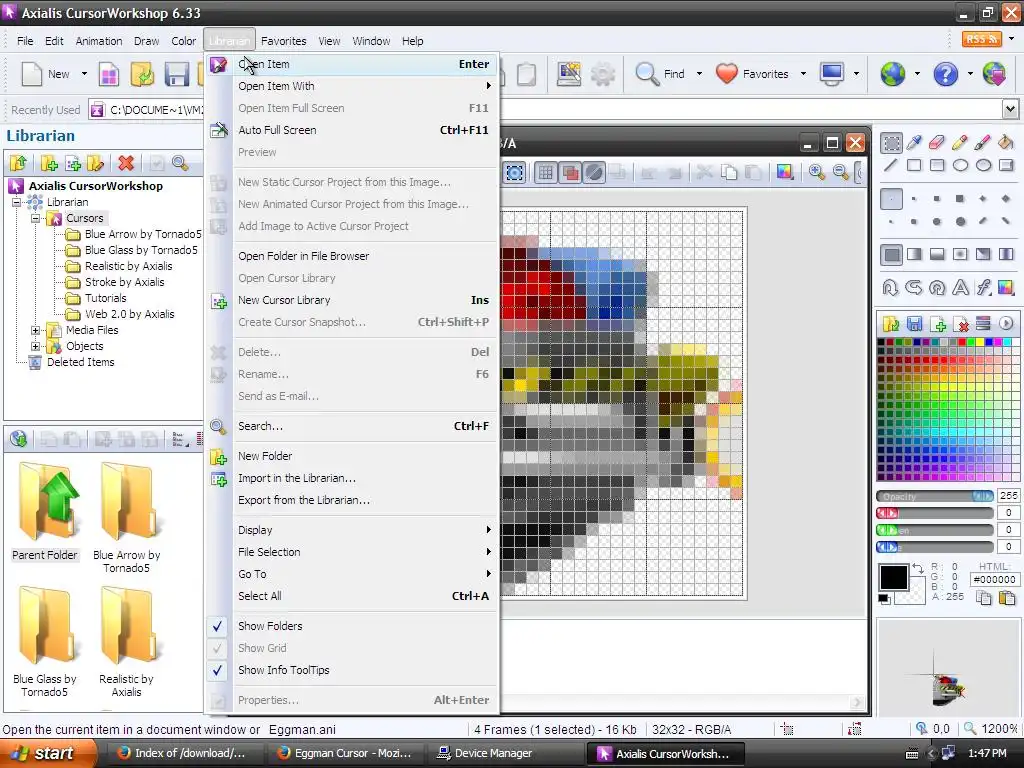Choose Select All in the menu

tap(352, 596)
